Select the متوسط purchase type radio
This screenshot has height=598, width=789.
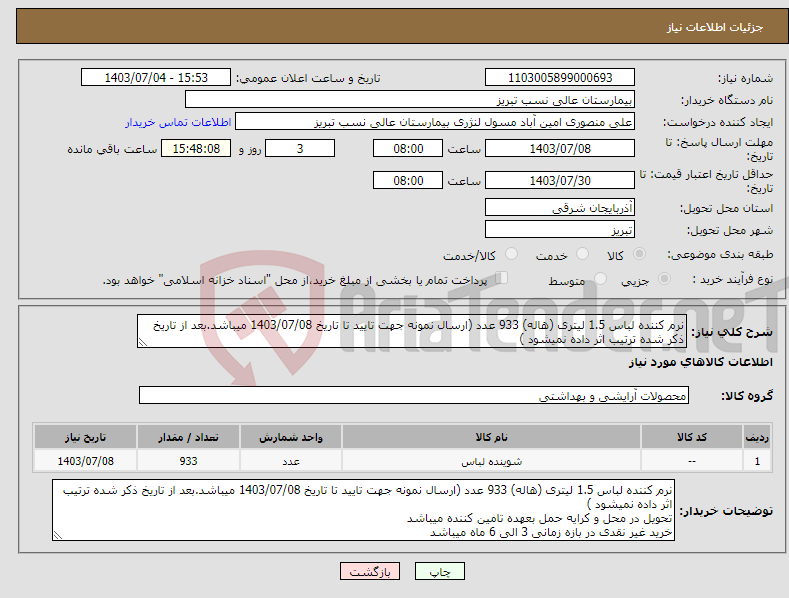click(x=600, y=279)
